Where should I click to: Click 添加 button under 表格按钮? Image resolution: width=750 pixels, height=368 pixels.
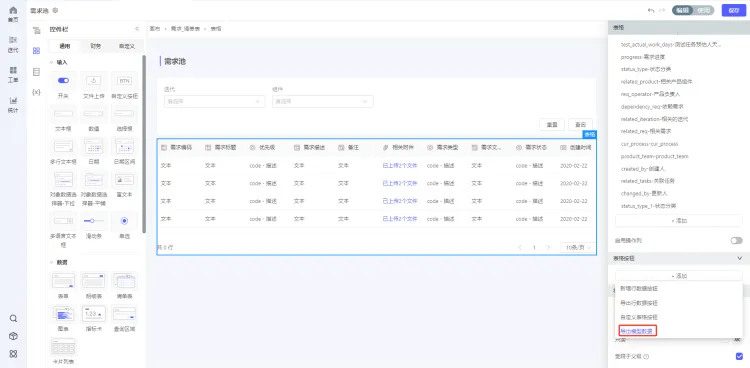tap(679, 276)
